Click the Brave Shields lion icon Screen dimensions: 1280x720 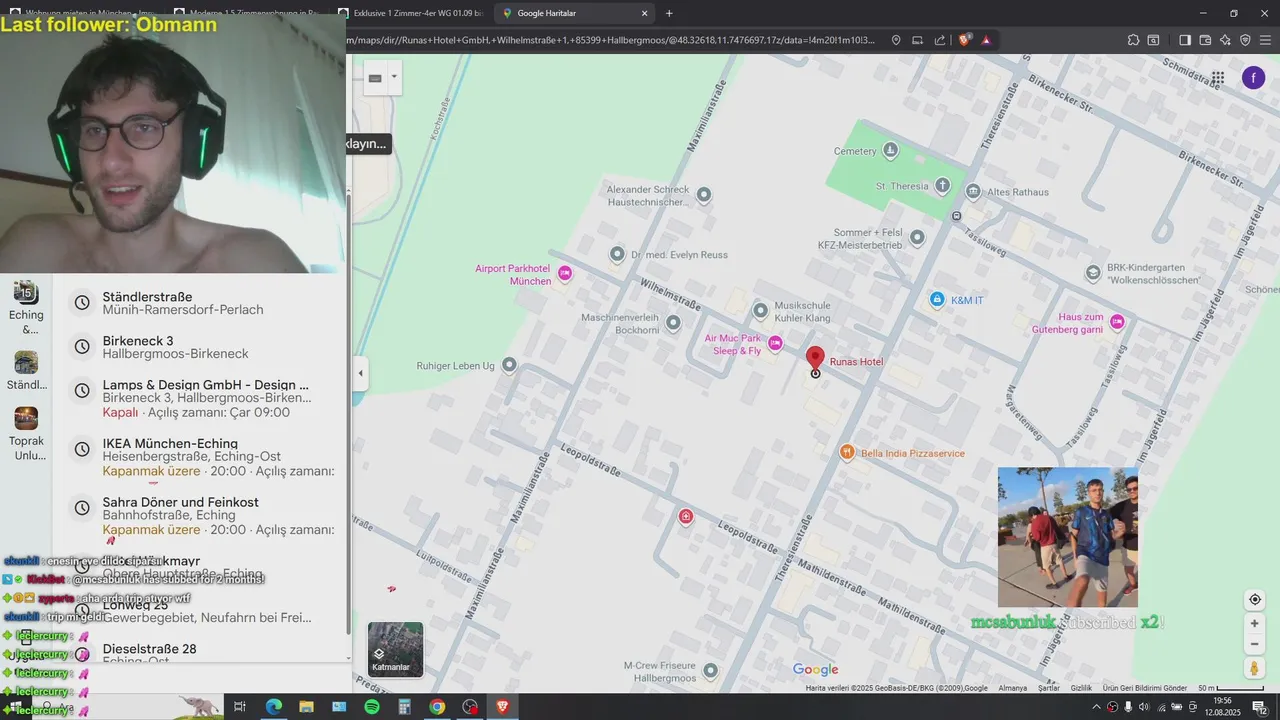[x=964, y=40]
